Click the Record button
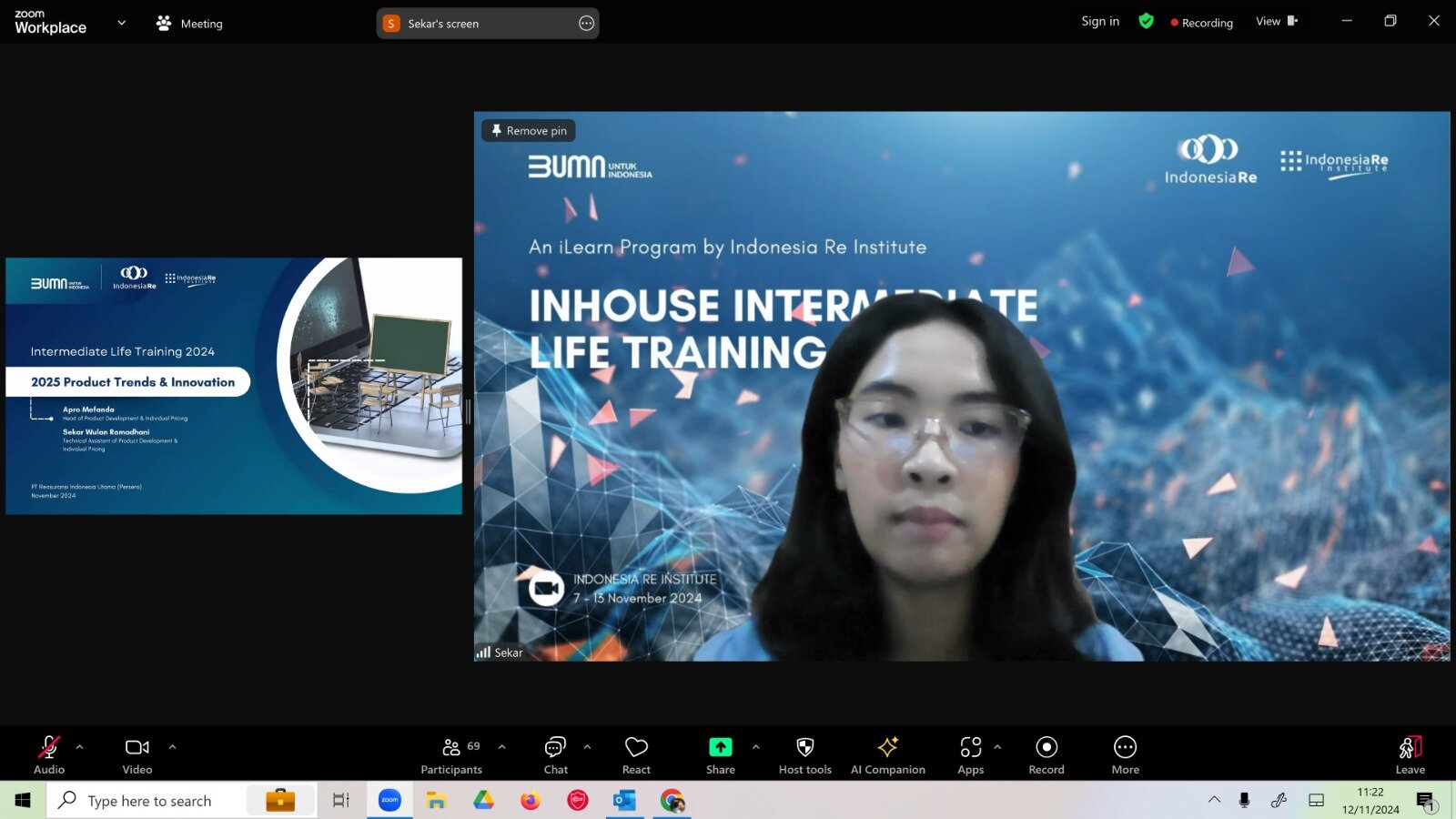Image resolution: width=1456 pixels, height=819 pixels. (x=1046, y=754)
